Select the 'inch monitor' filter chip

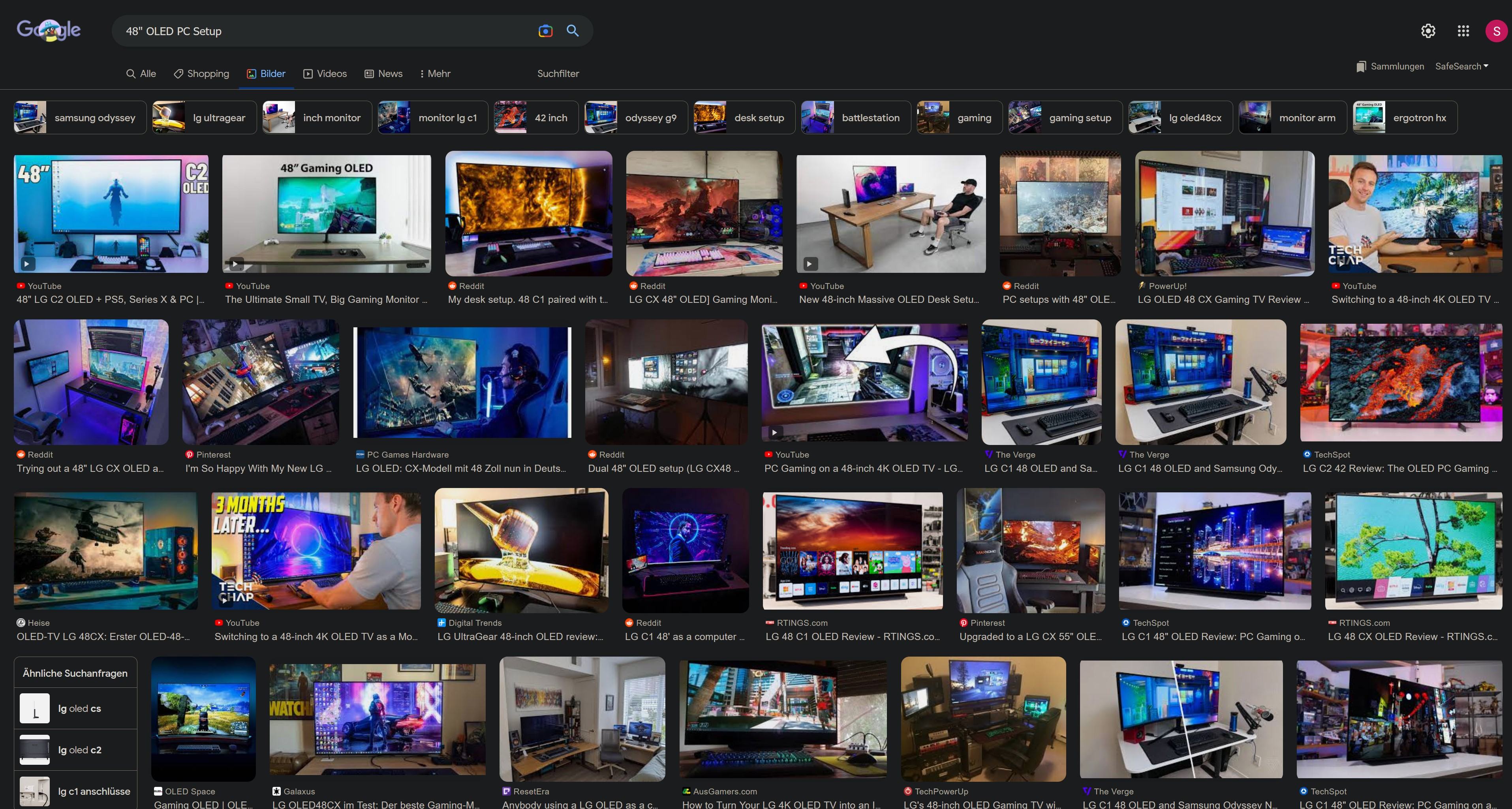(317, 117)
